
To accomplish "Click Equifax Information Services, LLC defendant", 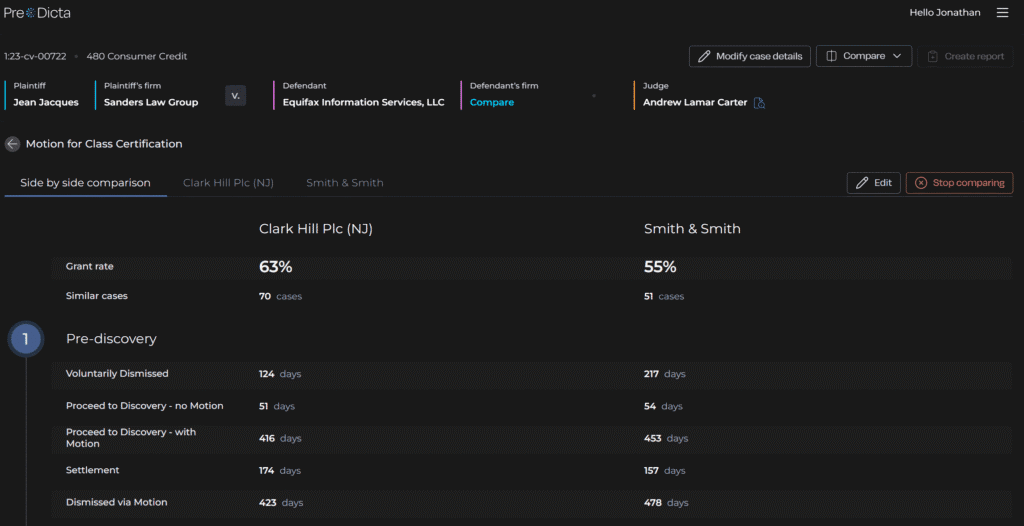I will [x=364, y=103].
